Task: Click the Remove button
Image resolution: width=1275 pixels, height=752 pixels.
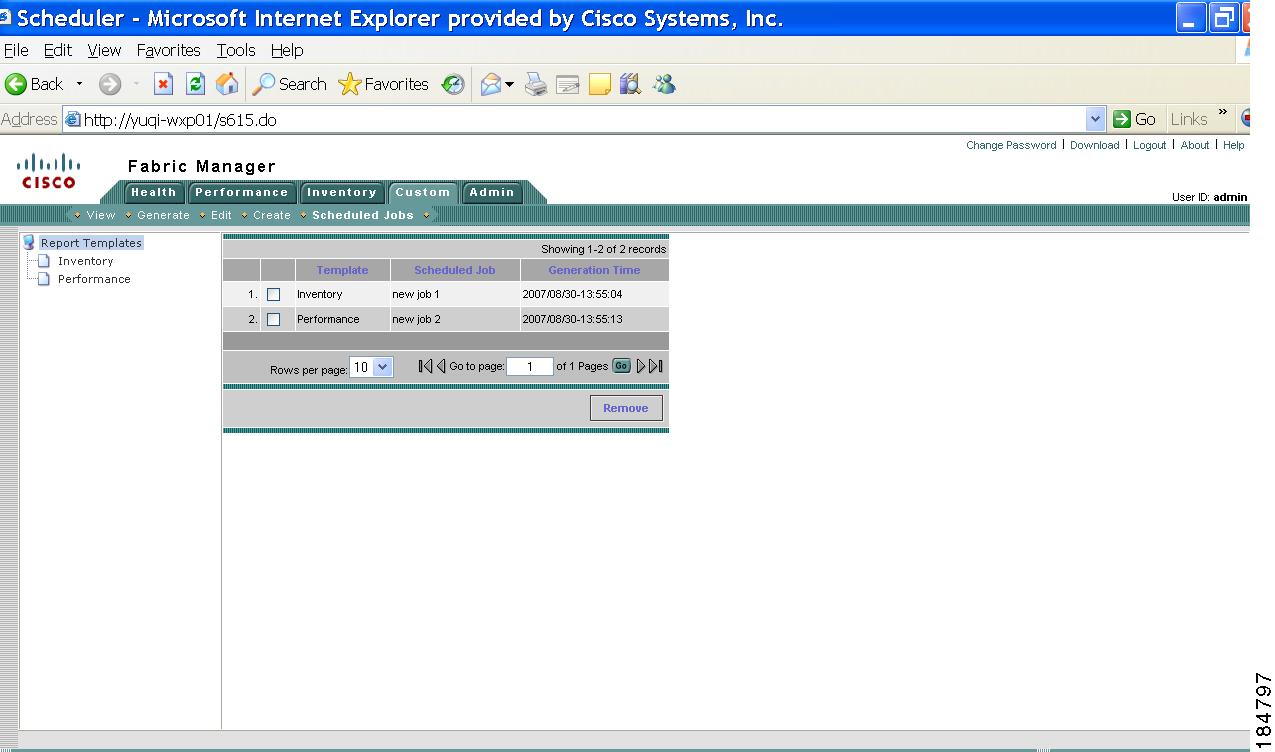Action: (x=626, y=408)
